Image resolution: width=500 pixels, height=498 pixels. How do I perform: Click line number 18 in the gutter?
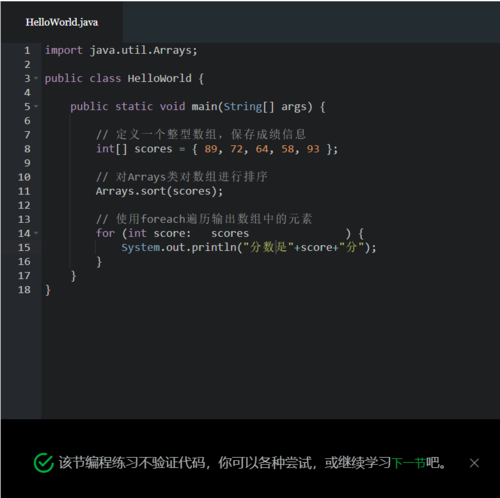point(24,290)
